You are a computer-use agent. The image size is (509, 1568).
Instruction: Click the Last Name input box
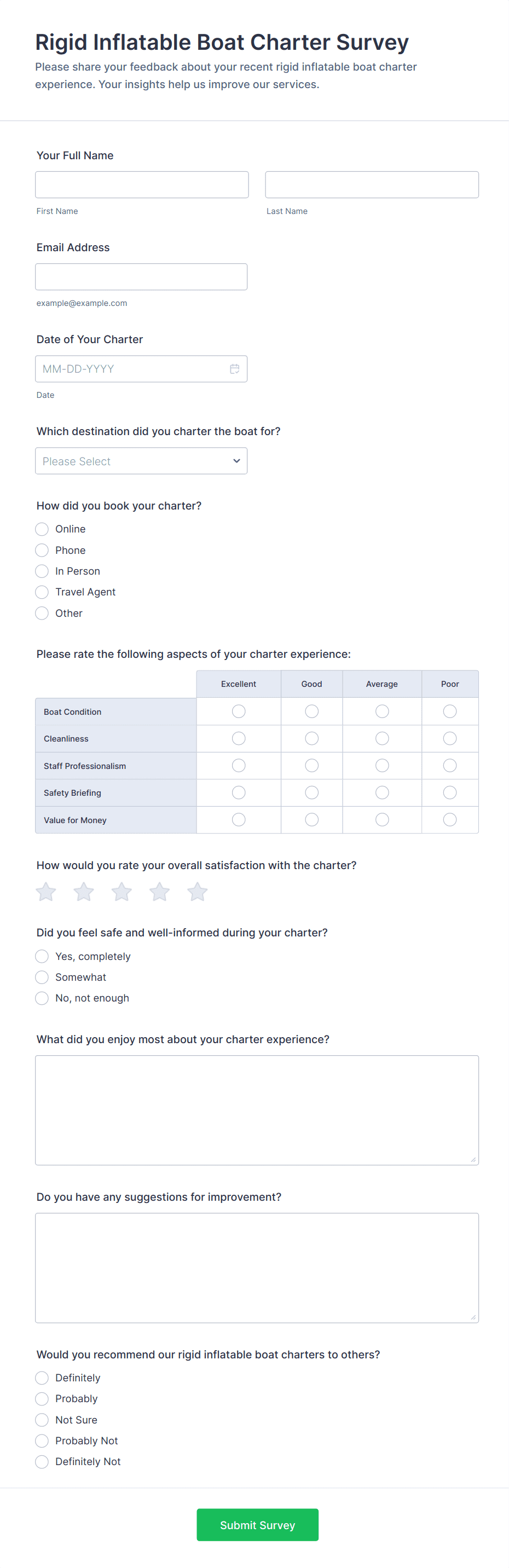372,184
